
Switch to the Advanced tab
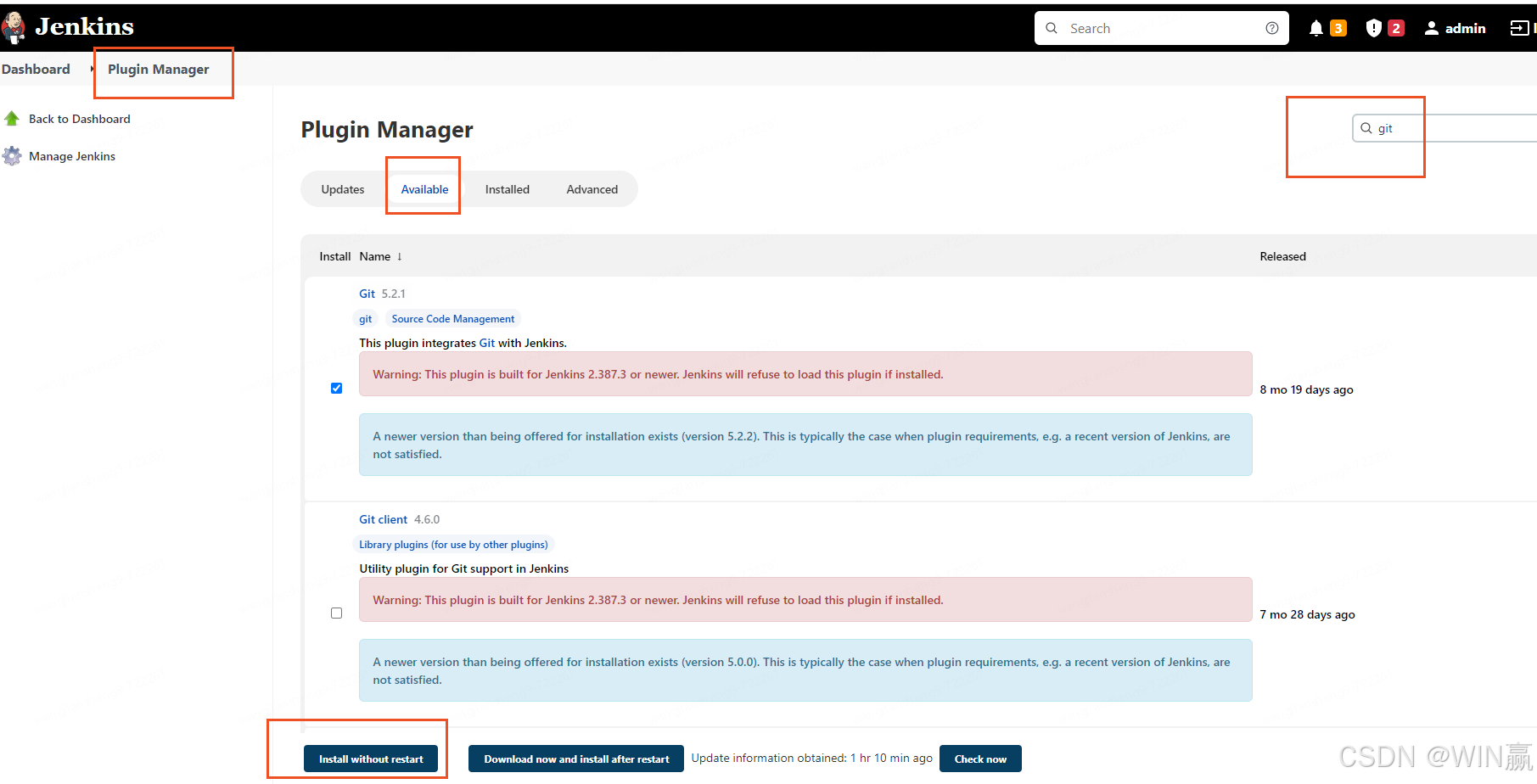pyautogui.click(x=592, y=189)
